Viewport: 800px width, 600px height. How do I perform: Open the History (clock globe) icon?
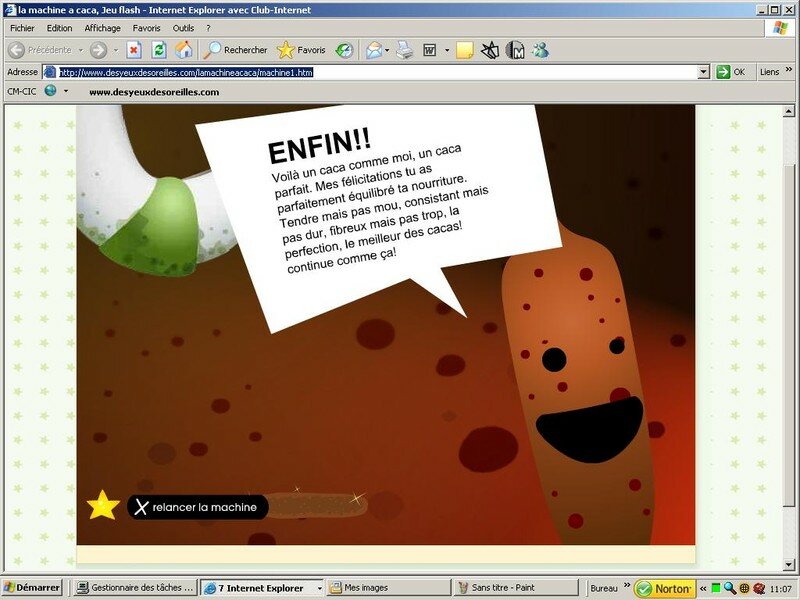pyautogui.click(x=344, y=50)
